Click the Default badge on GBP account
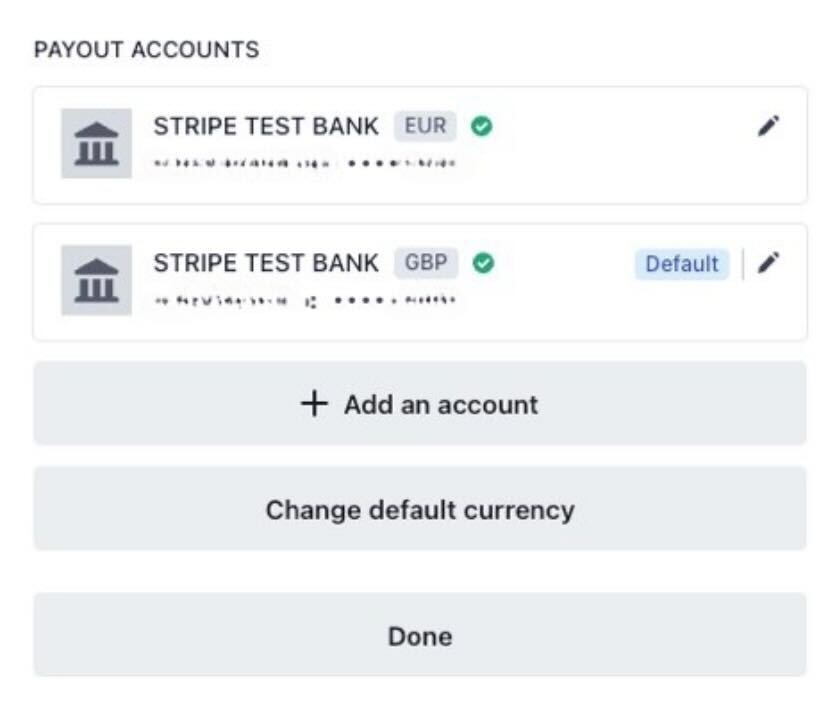The image size is (828, 706). point(681,264)
